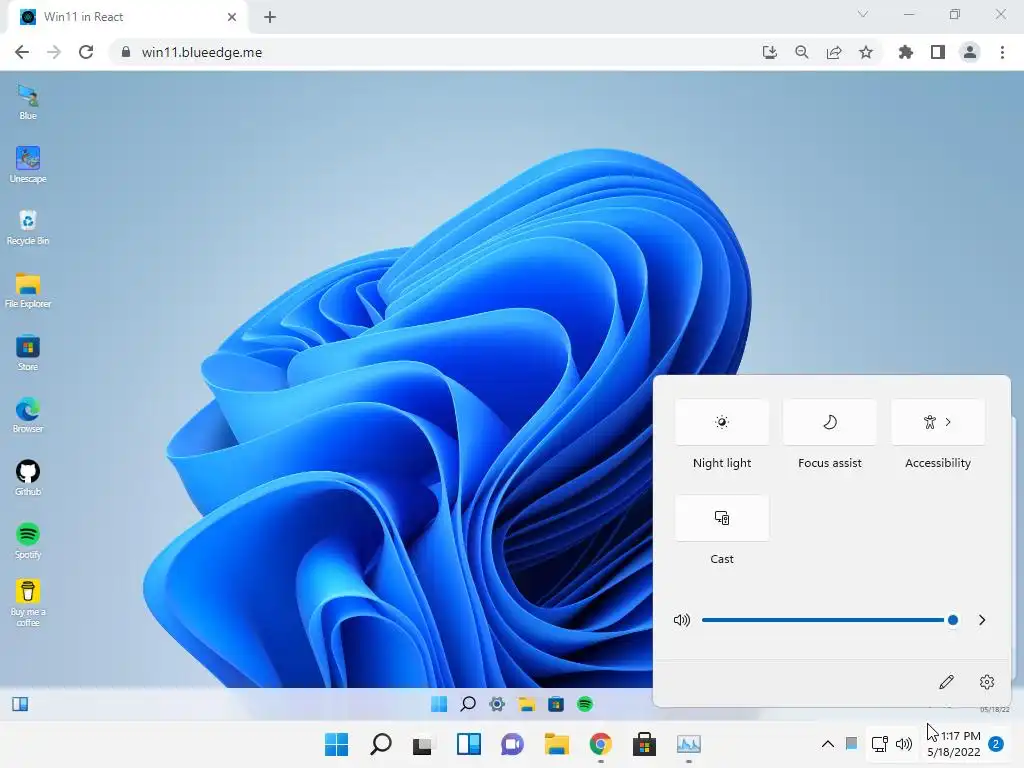Open Task View on the real taskbar

[x=423, y=744]
